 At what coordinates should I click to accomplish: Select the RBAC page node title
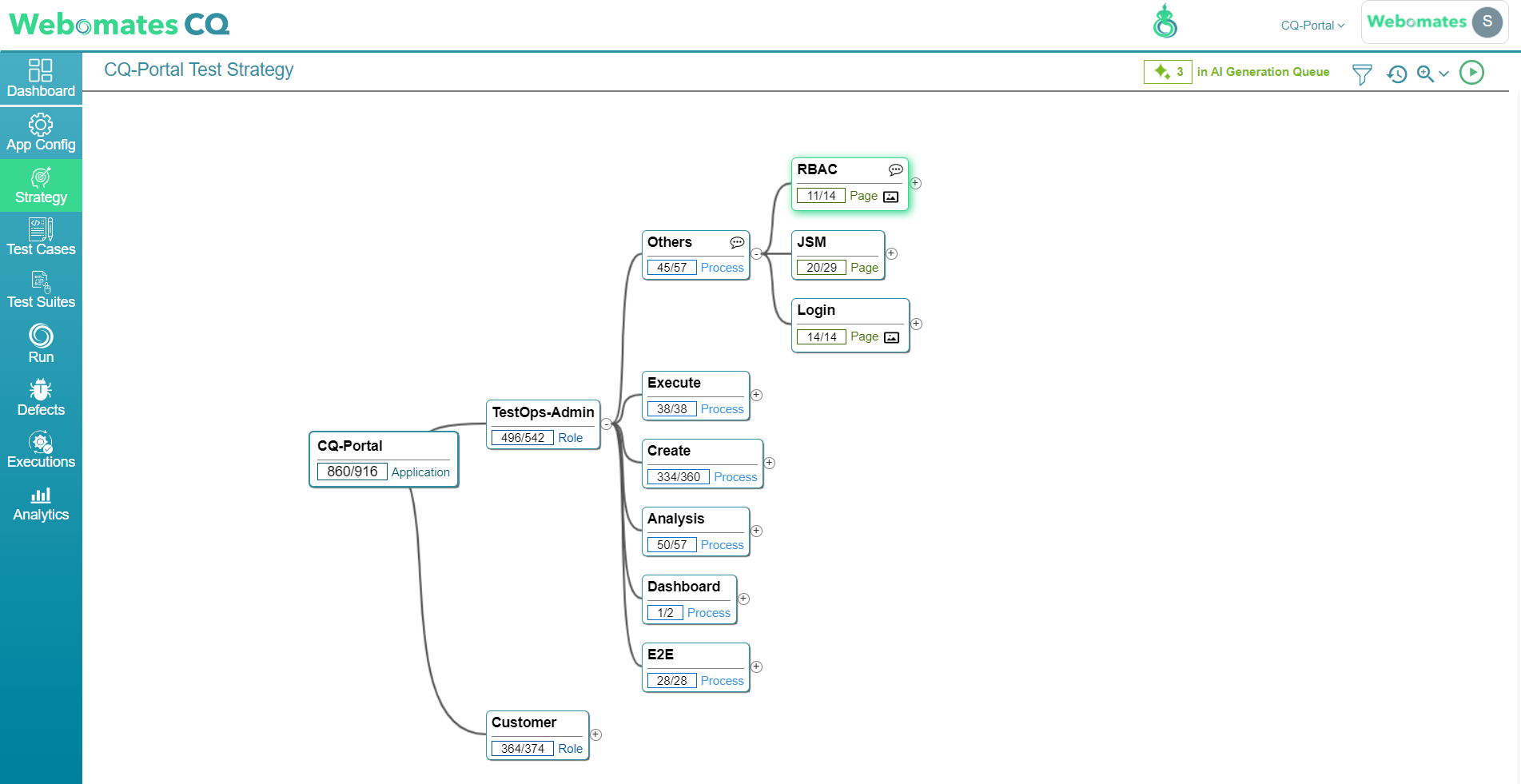tap(817, 169)
